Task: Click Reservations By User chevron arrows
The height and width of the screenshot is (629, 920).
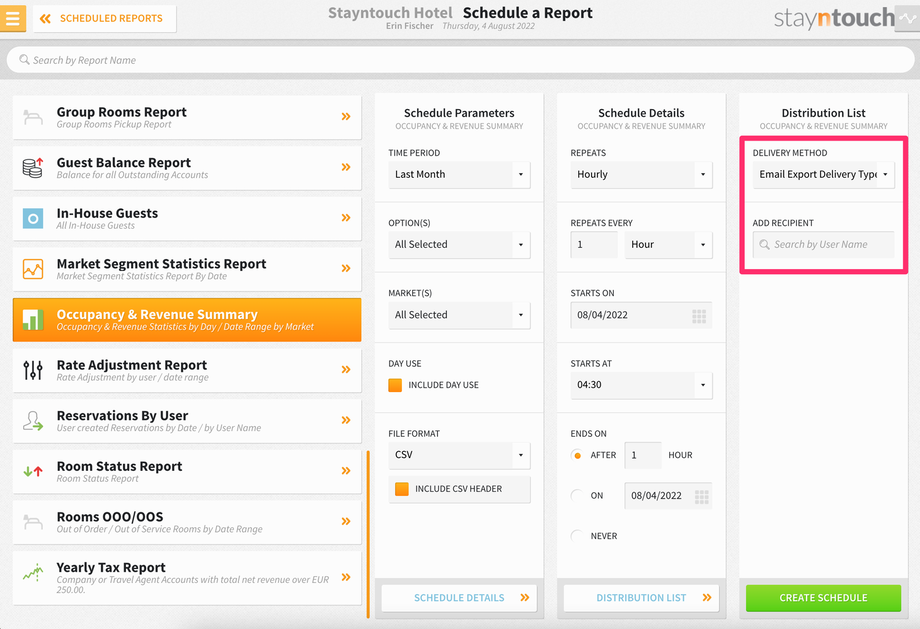Action: point(346,420)
